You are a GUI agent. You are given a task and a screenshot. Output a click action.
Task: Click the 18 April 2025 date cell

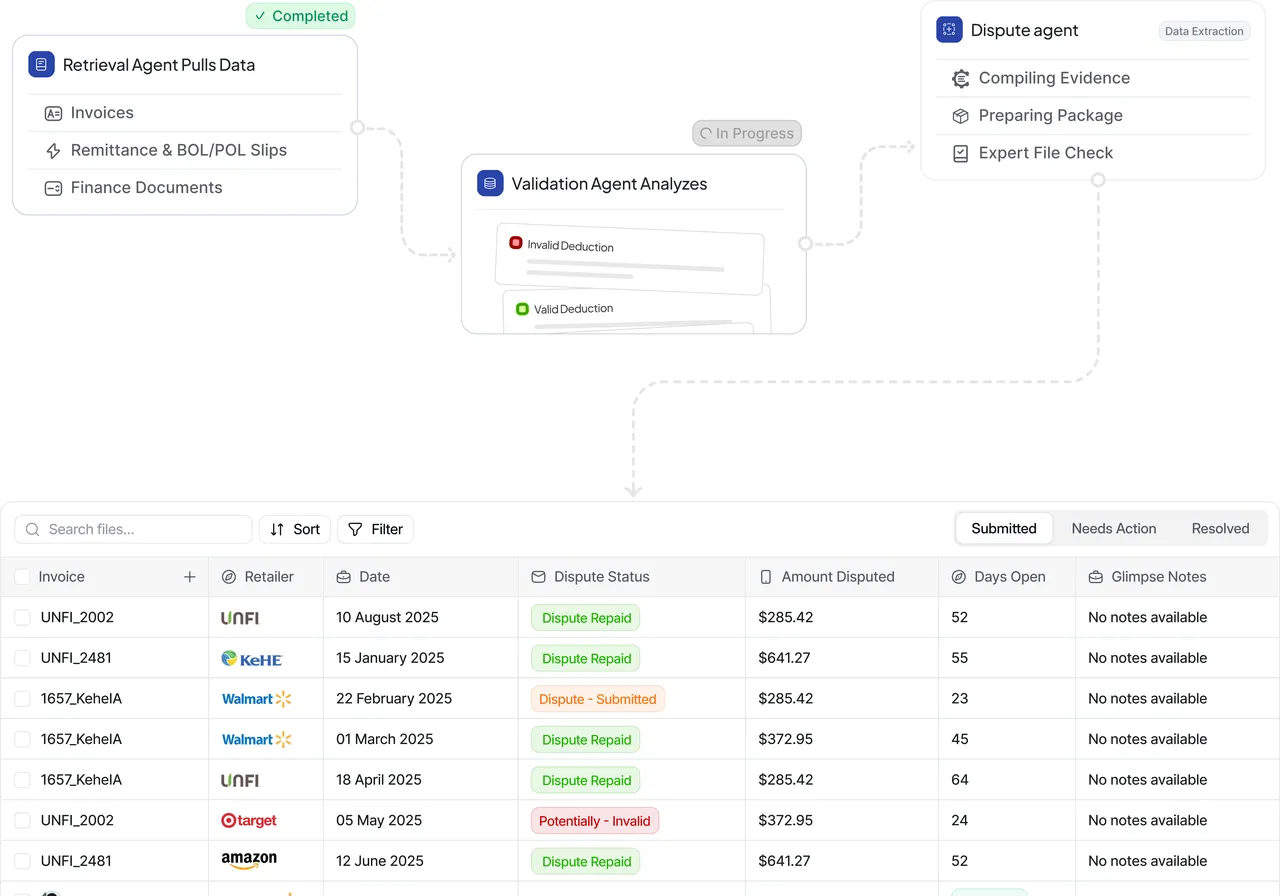[379, 780]
